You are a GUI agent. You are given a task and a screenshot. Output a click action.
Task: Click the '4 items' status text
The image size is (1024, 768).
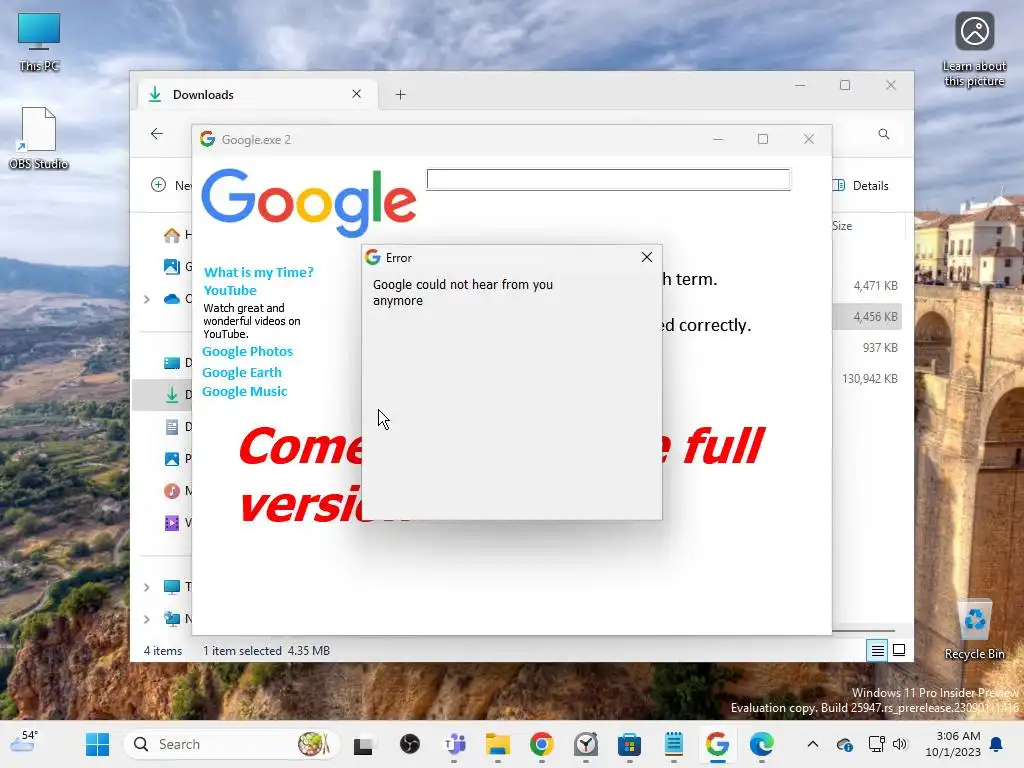click(x=163, y=651)
